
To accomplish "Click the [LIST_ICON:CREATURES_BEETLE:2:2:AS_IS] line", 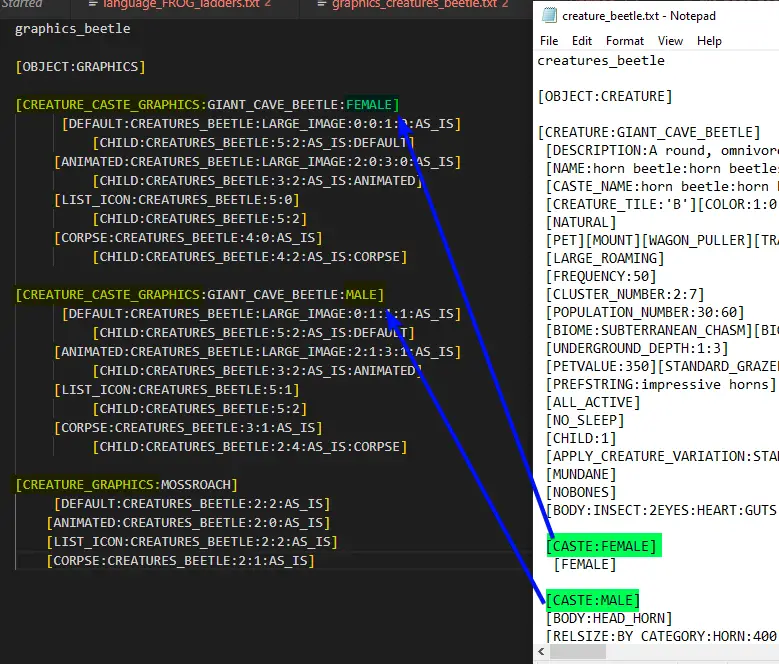I will click(x=192, y=541).
